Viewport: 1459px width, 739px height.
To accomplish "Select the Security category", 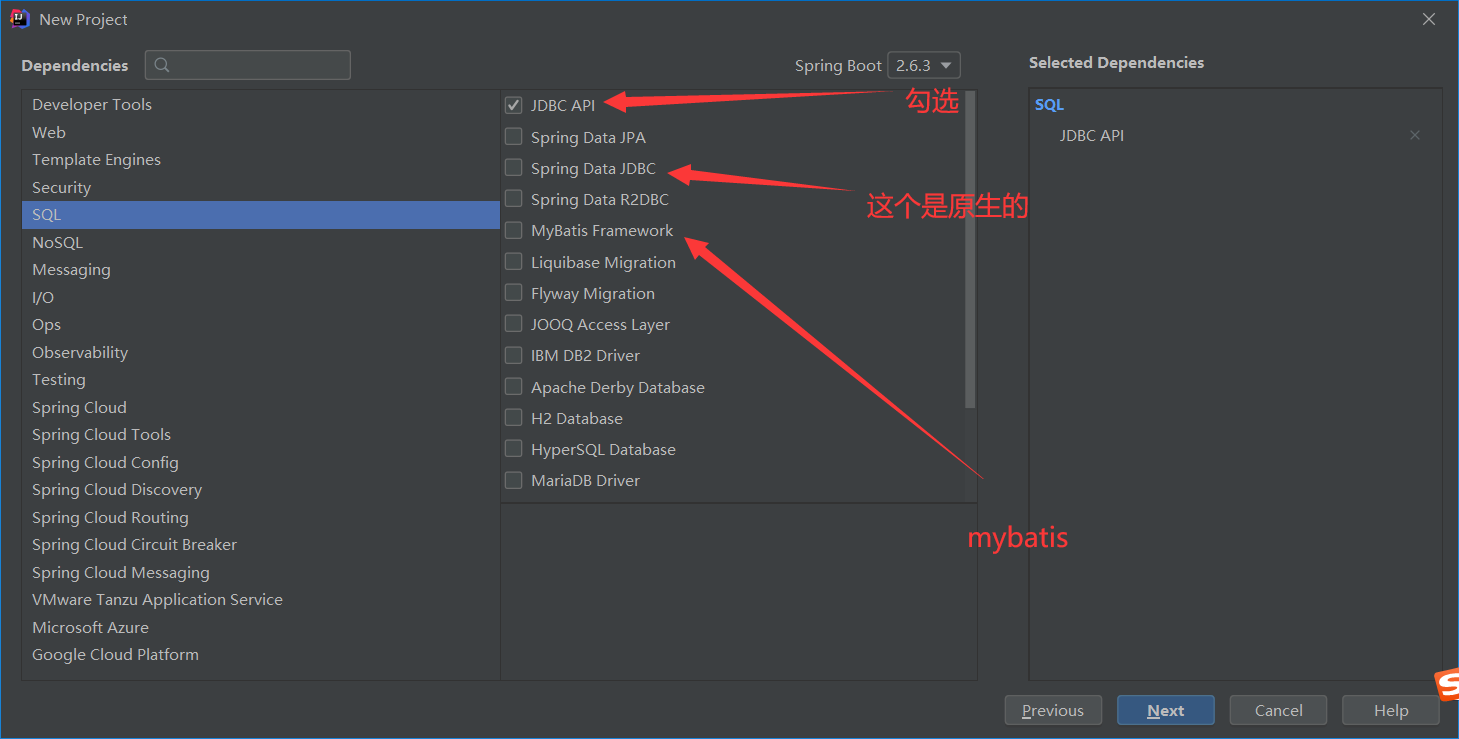I will point(260,187).
